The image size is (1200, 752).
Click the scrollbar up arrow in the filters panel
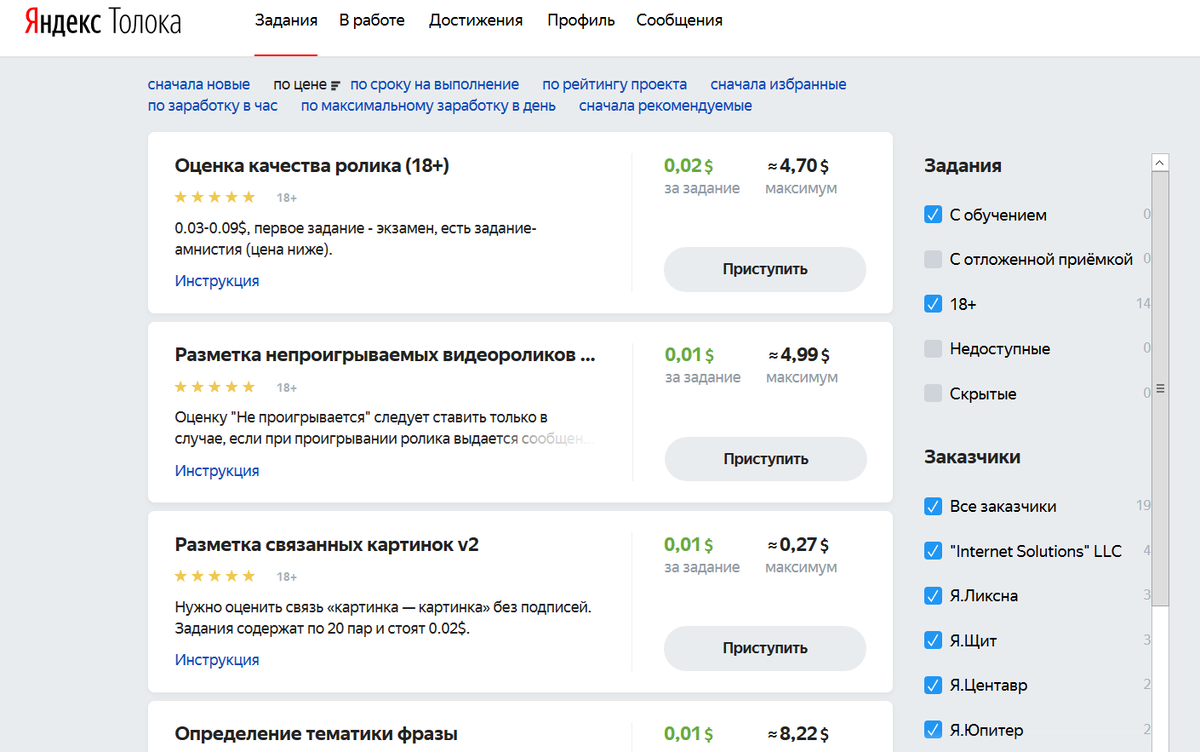[x=1159, y=161]
